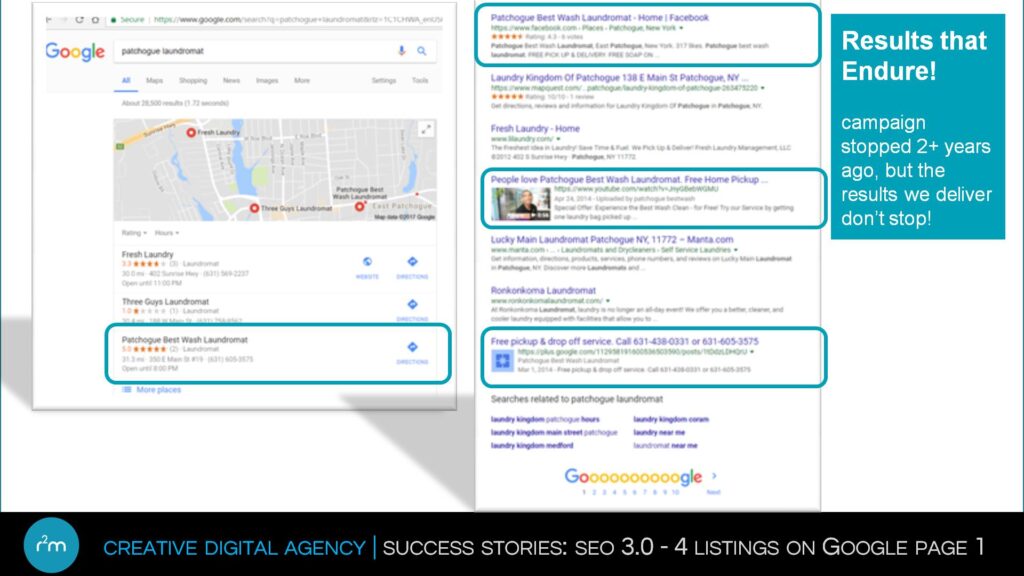Click the More places link
Image resolution: width=1024 pixels, height=576 pixels.
(159, 390)
